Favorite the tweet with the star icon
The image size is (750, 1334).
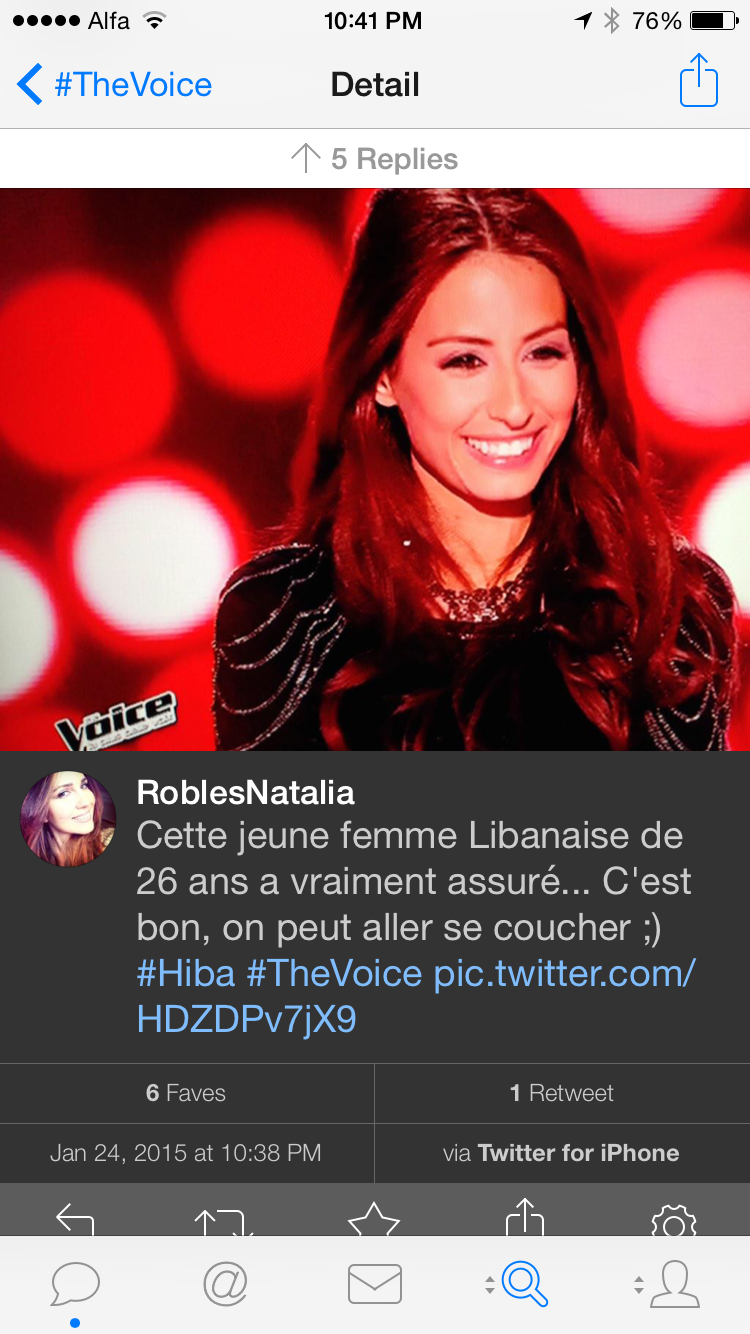[x=374, y=1220]
